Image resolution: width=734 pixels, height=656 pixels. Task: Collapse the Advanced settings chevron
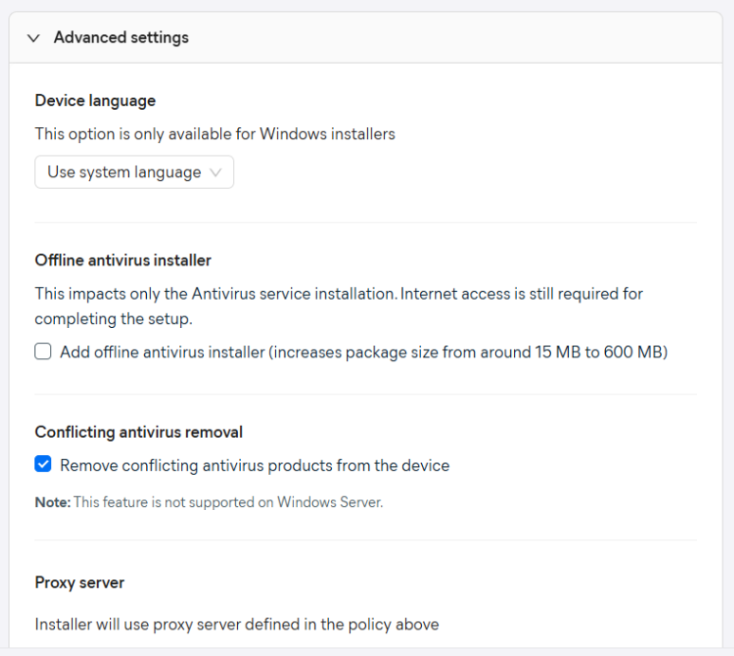pyautogui.click(x=34, y=38)
